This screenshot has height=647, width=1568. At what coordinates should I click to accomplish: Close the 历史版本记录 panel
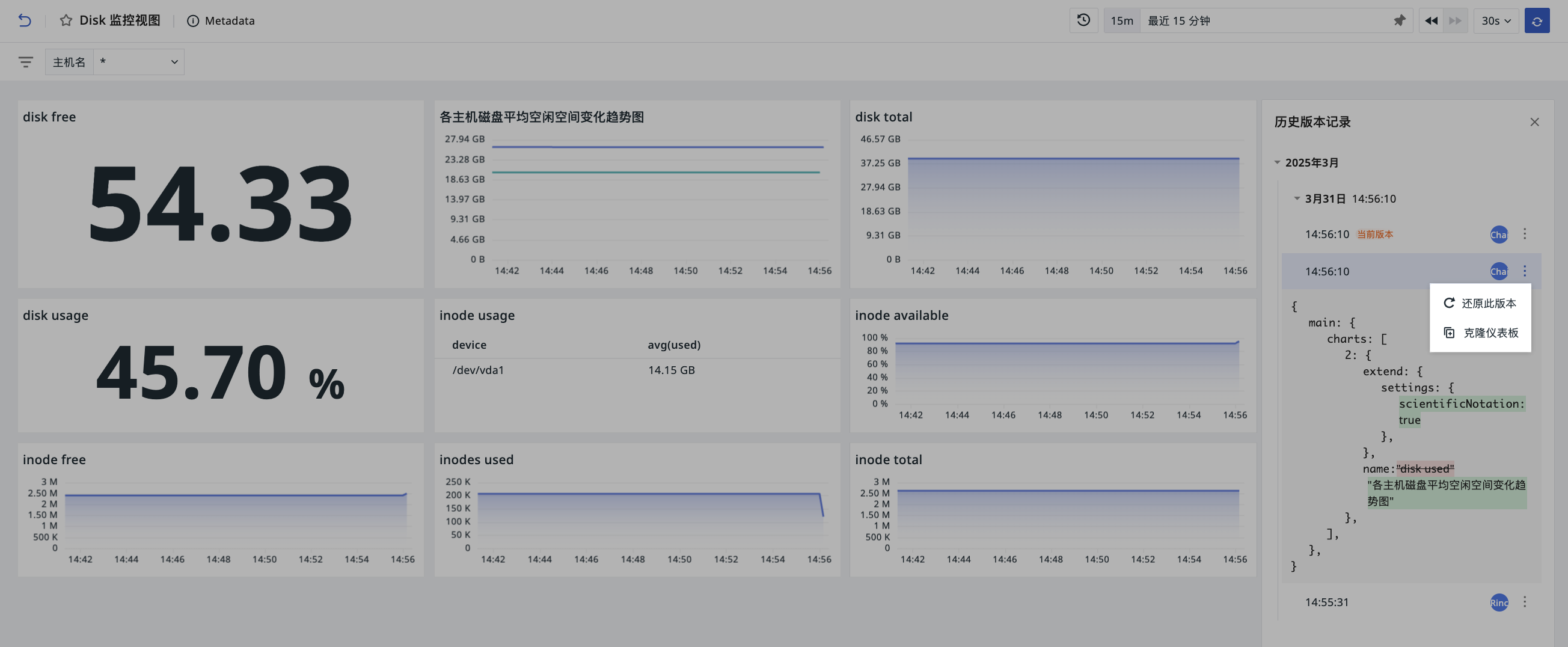(x=1534, y=121)
